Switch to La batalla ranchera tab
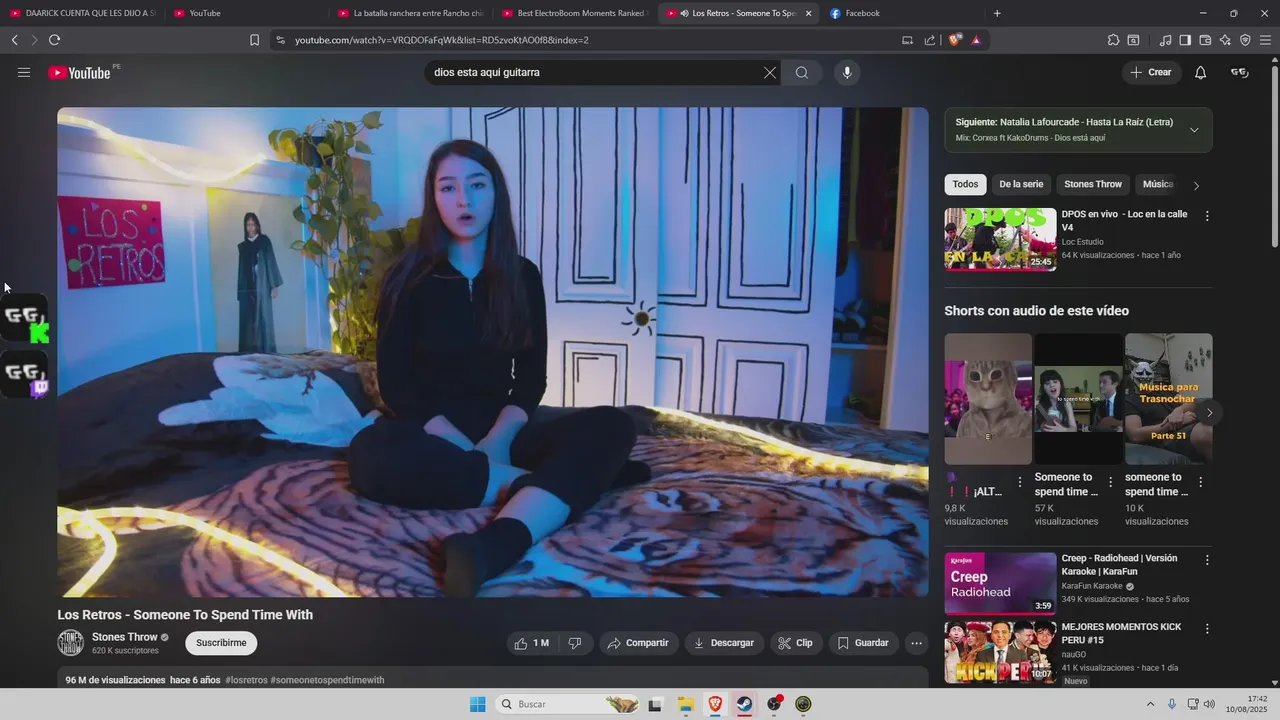The height and width of the screenshot is (720, 1280). (410, 13)
